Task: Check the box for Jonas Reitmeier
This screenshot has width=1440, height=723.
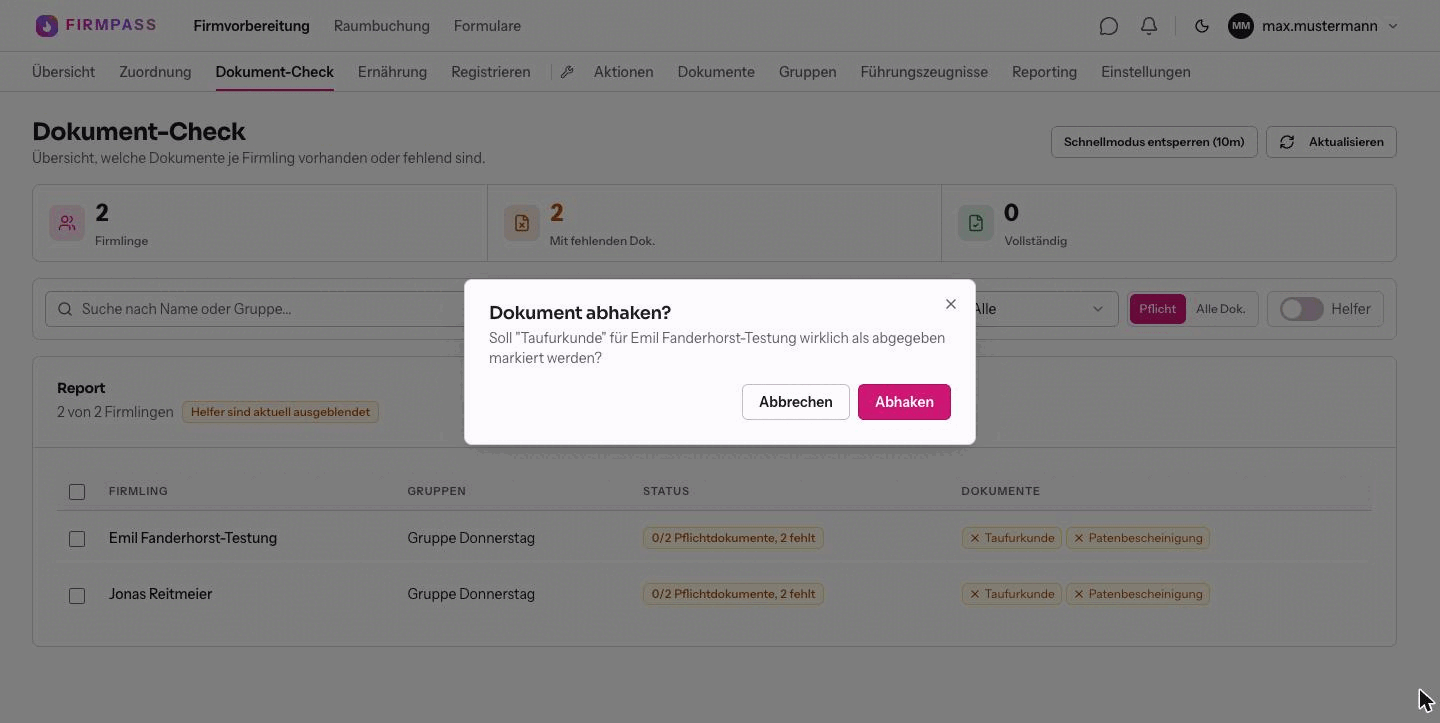Action: (77, 595)
